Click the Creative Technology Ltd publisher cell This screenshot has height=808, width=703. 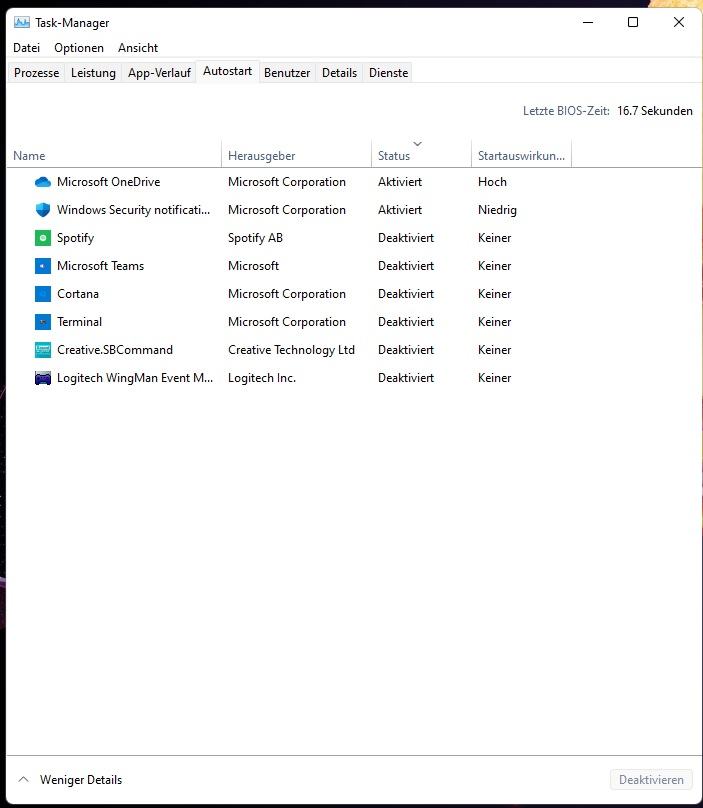pos(291,350)
